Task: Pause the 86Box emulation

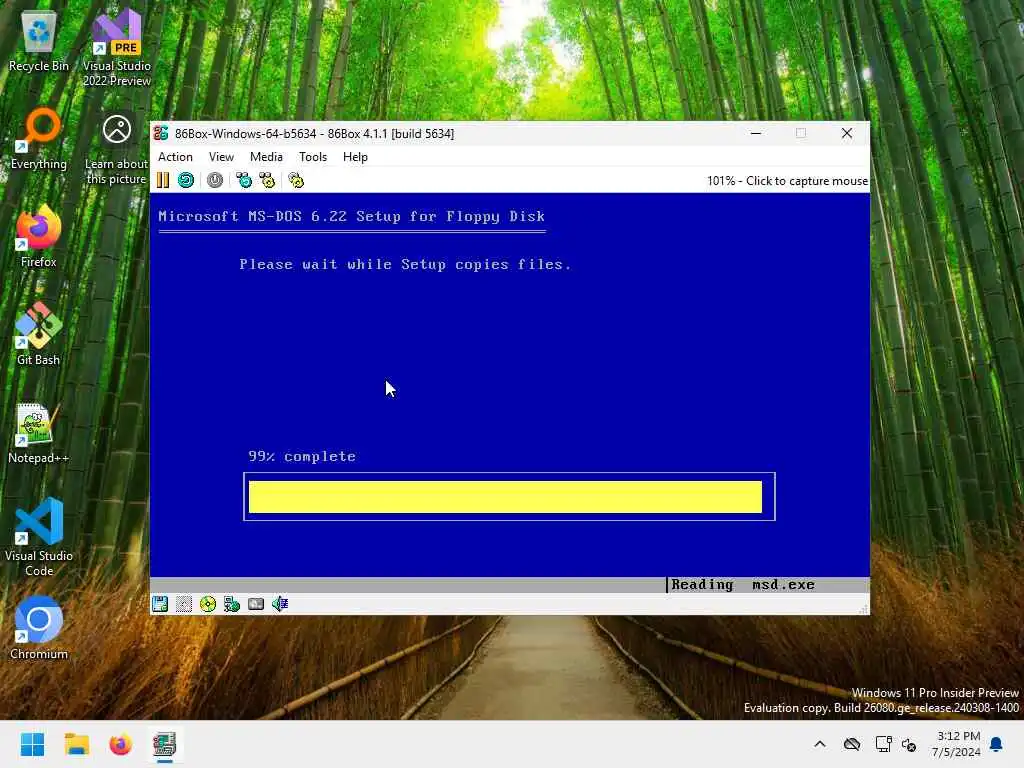Action: (163, 180)
